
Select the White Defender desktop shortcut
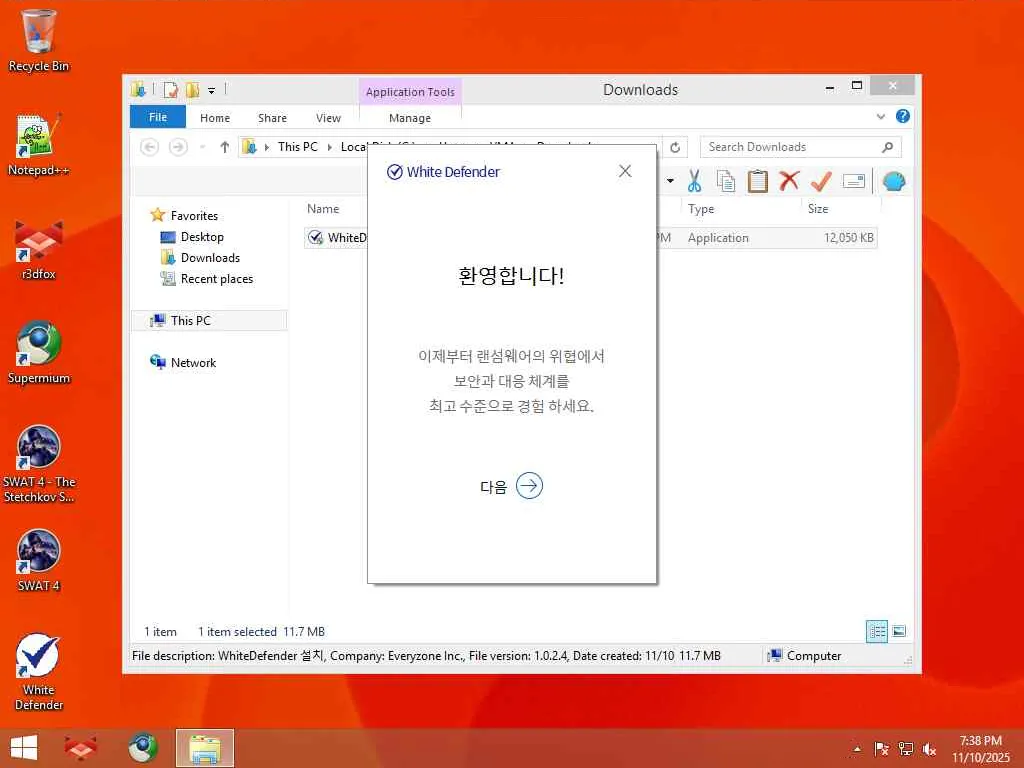pyautogui.click(x=39, y=672)
